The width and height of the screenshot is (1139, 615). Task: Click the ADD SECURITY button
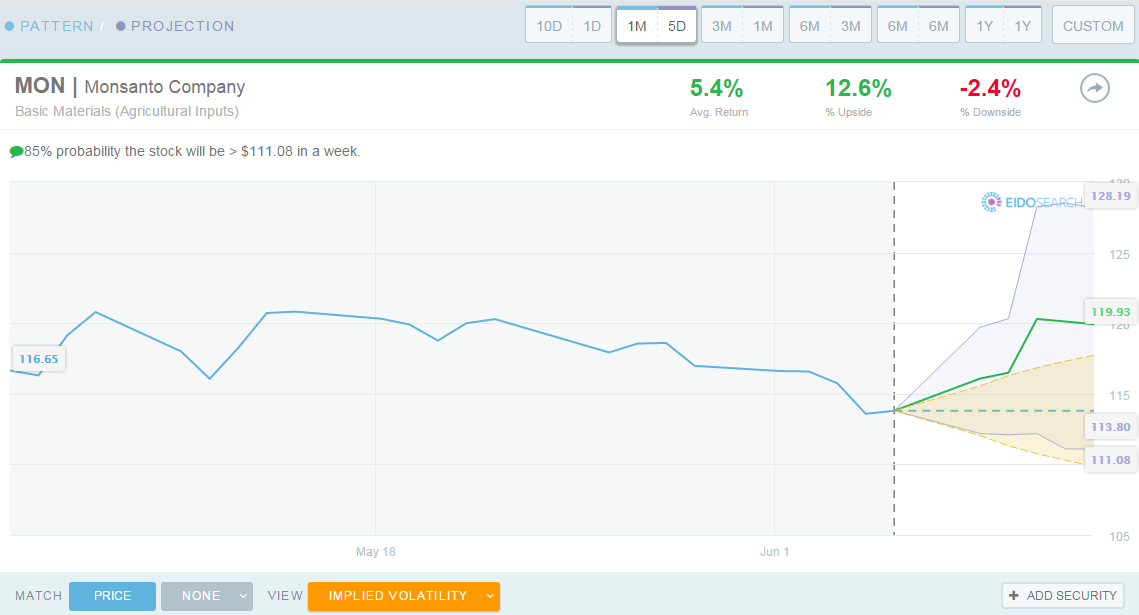(1063, 595)
